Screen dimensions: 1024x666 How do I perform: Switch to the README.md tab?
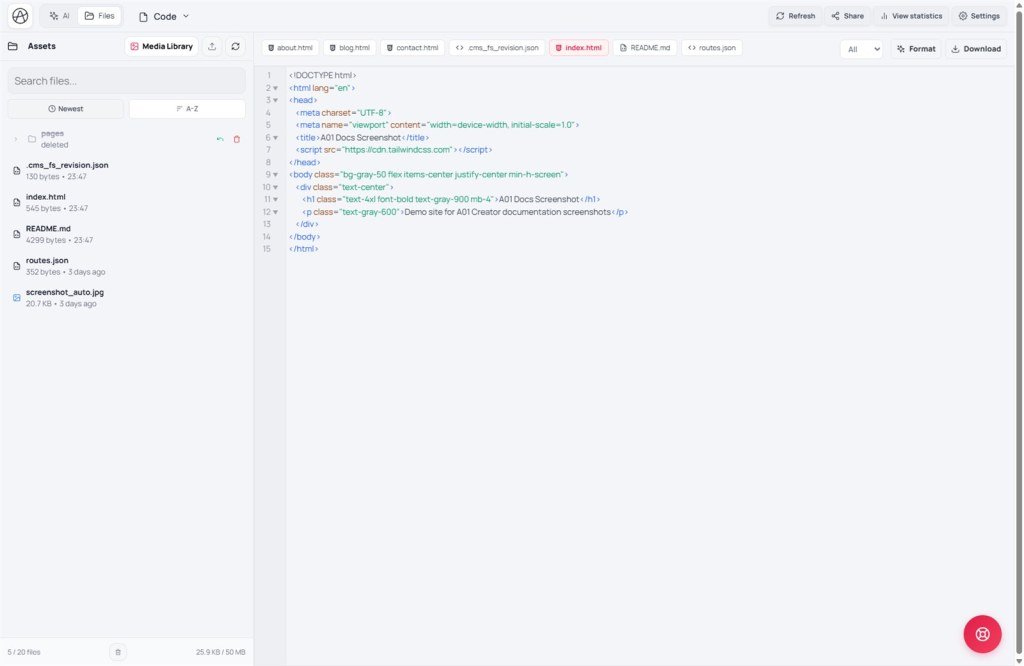pyautogui.click(x=645, y=48)
